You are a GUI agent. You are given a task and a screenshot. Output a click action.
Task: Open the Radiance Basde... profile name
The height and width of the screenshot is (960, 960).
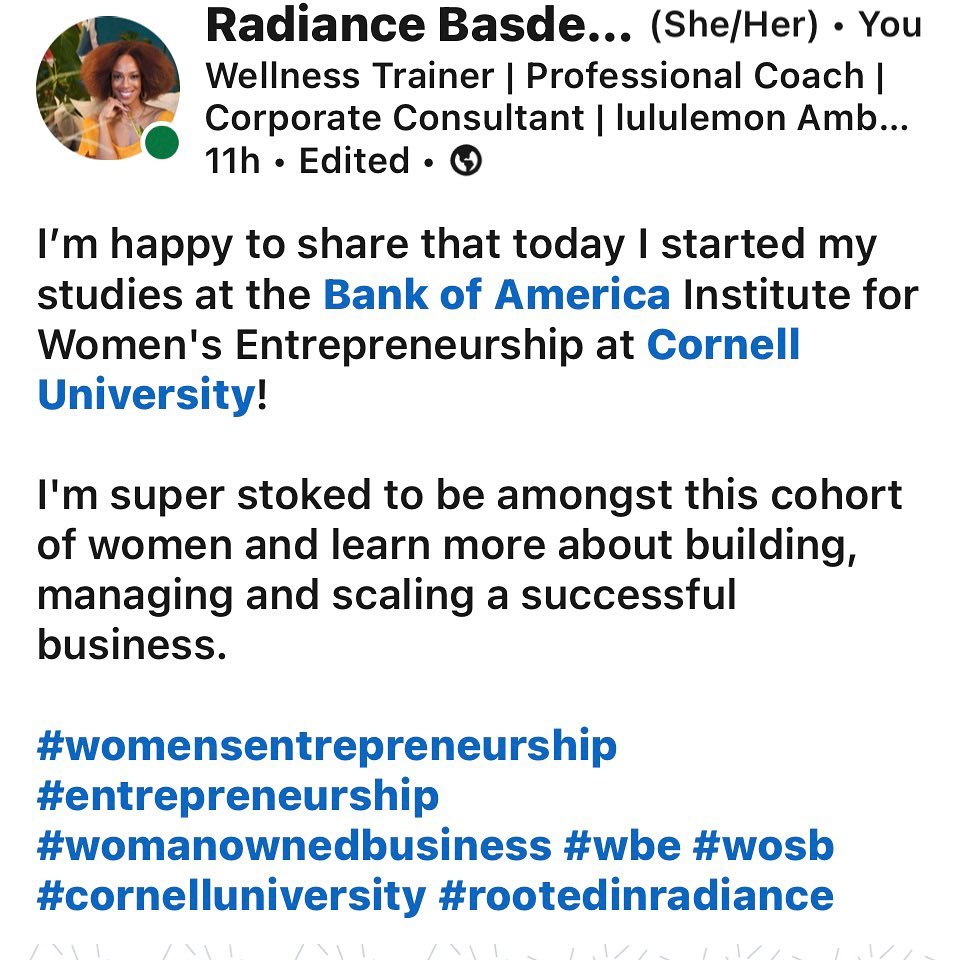coord(418,27)
